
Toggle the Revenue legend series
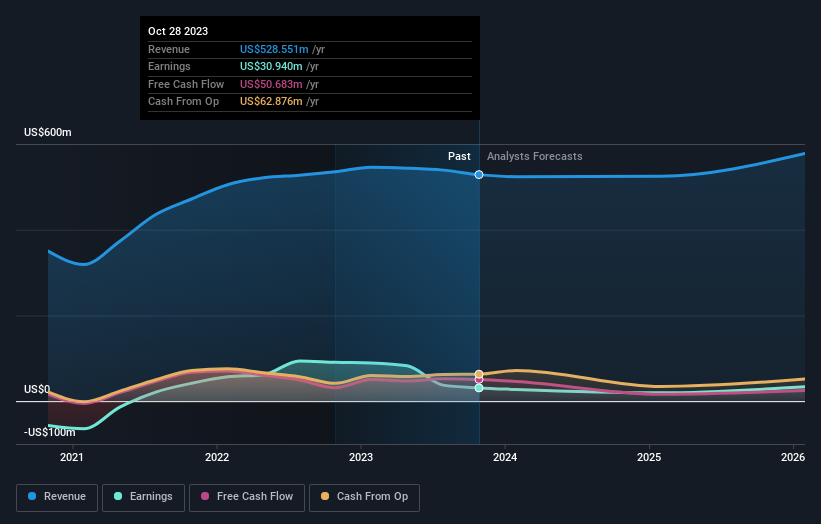[x=57, y=497]
